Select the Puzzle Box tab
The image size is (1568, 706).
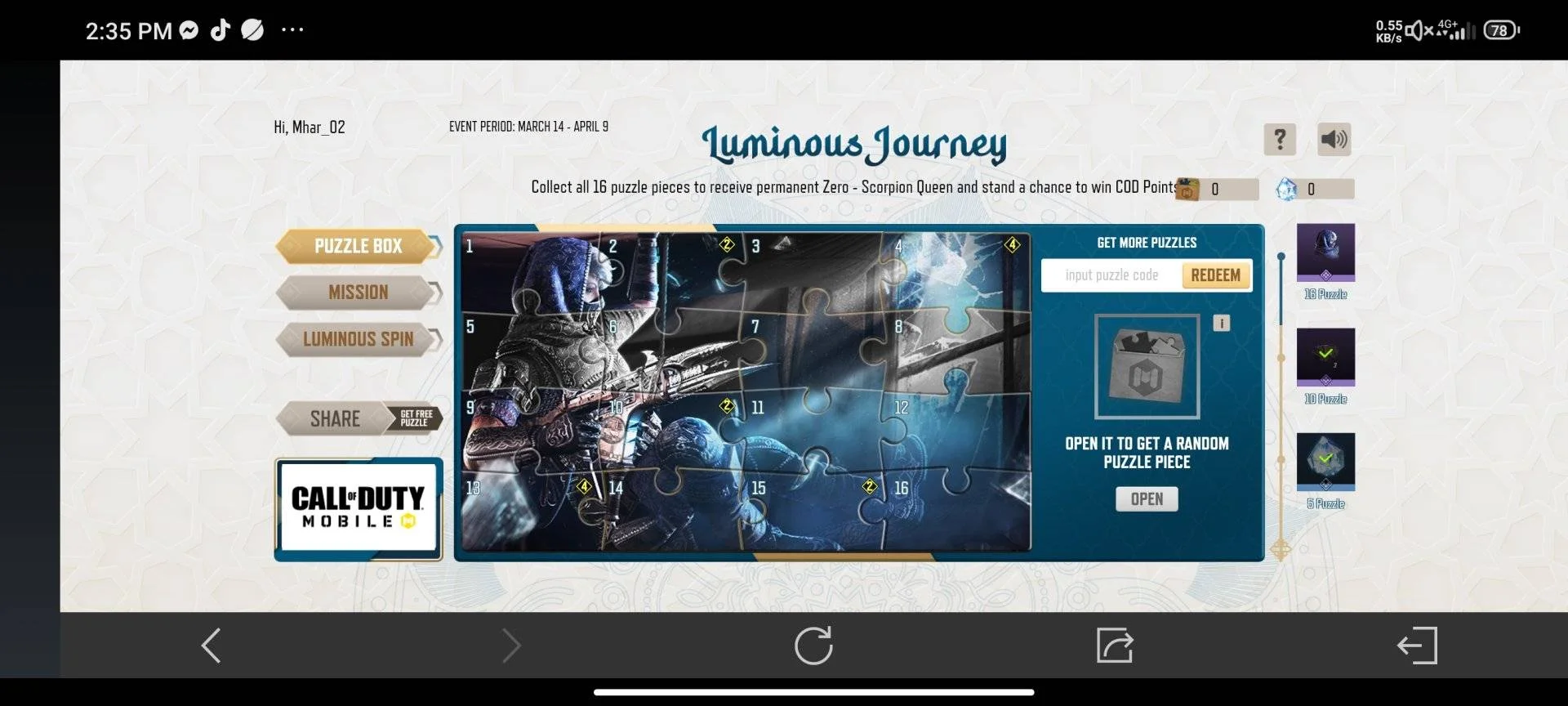pyautogui.click(x=359, y=246)
